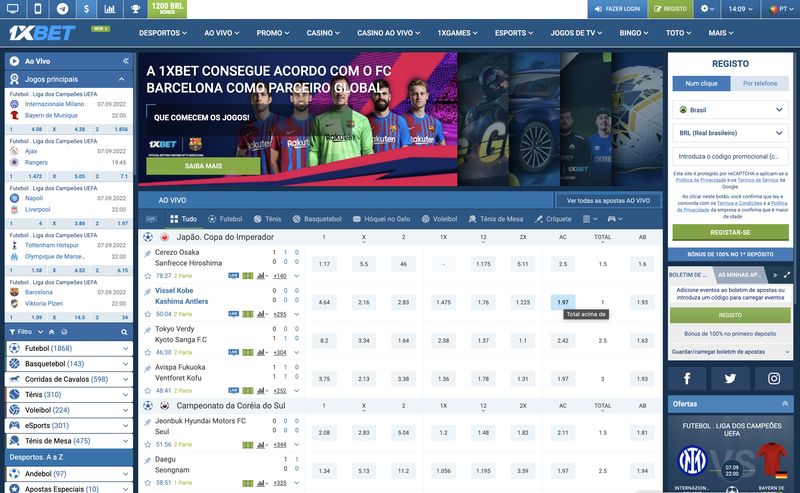Select the Ténis live filter tab
The height and width of the screenshot is (493, 800).
267,219
